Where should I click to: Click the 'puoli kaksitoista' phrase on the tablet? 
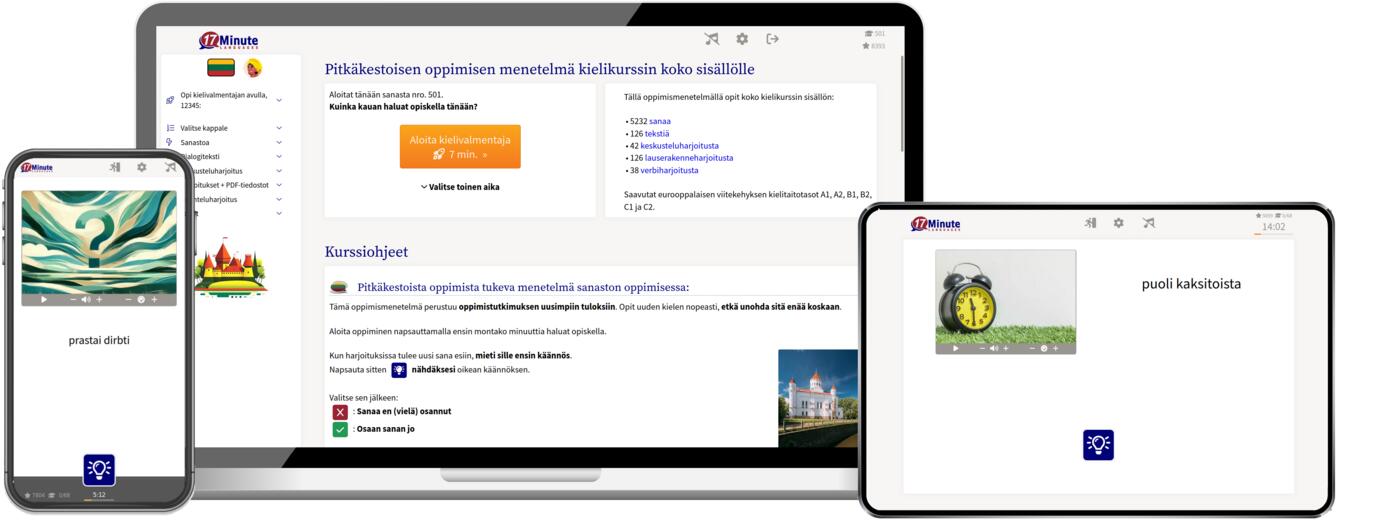(x=1191, y=284)
